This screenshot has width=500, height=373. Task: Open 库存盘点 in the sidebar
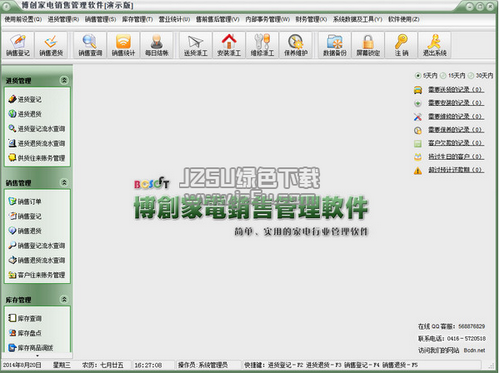25,333
